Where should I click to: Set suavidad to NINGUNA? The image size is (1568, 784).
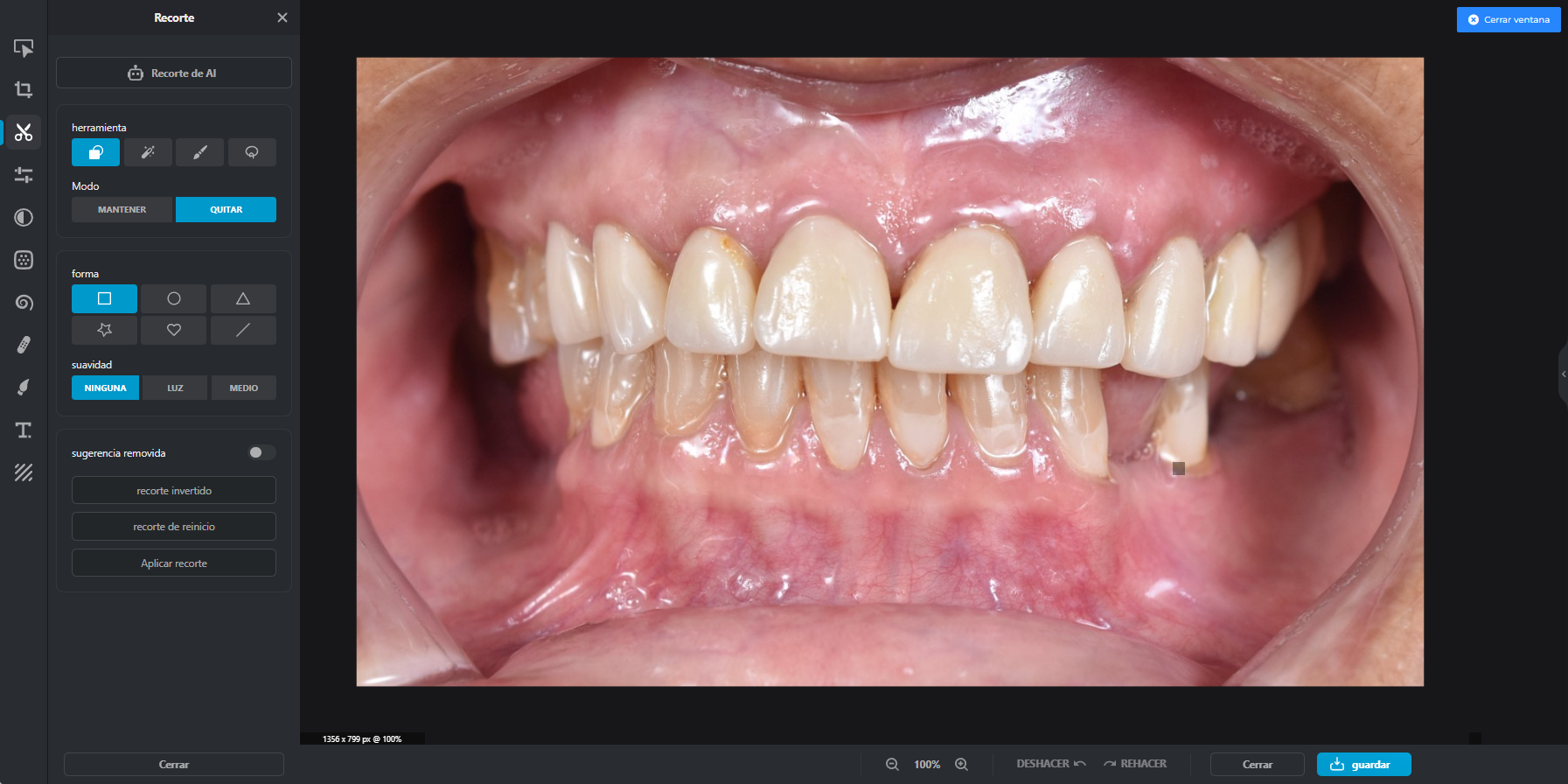[105, 388]
